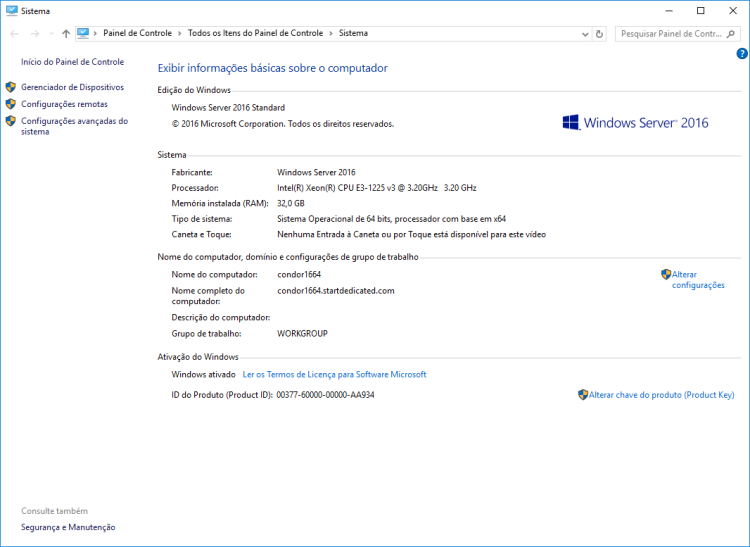The height and width of the screenshot is (547, 750).
Task: Click the Sistema window title icon
Action: tap(11, 11)
